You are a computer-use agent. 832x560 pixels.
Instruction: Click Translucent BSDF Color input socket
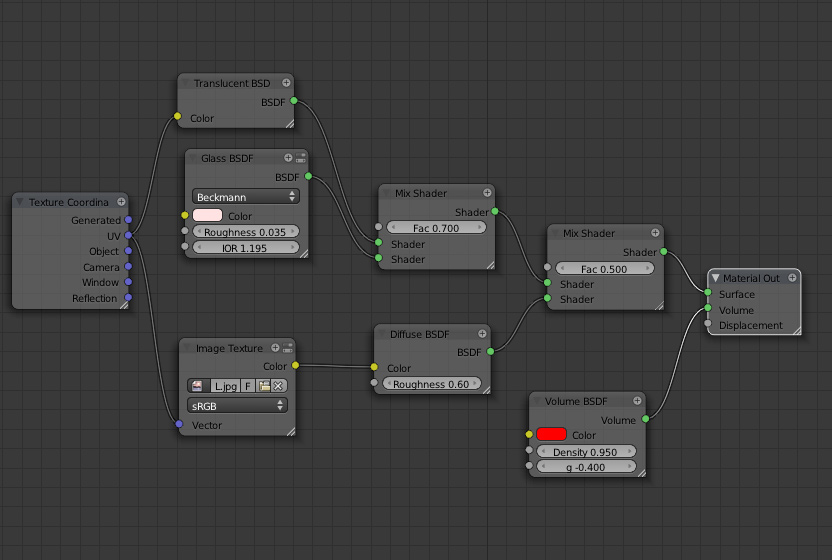177,116
